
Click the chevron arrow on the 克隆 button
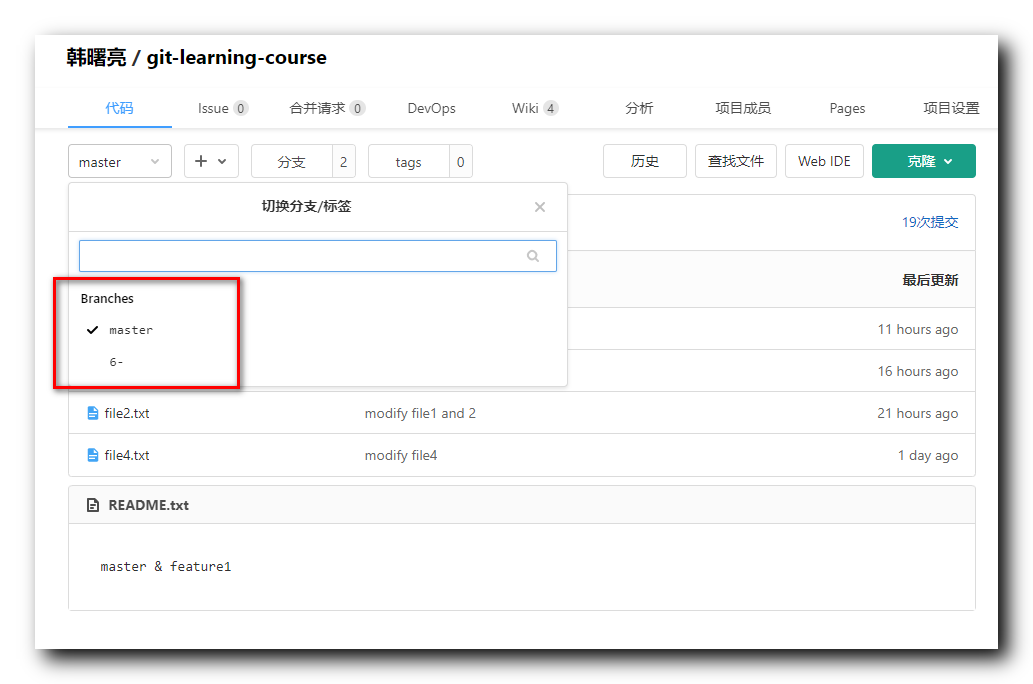tap(947, 161)
